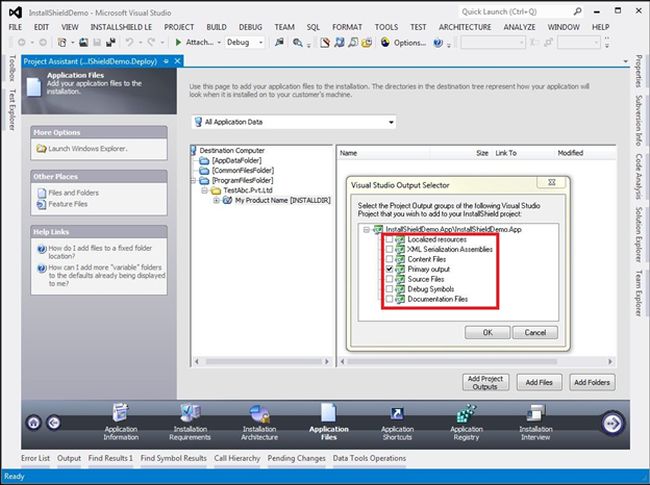650x485 pixels.
Task: Open the FILE menu
Action: click(15, 27)
